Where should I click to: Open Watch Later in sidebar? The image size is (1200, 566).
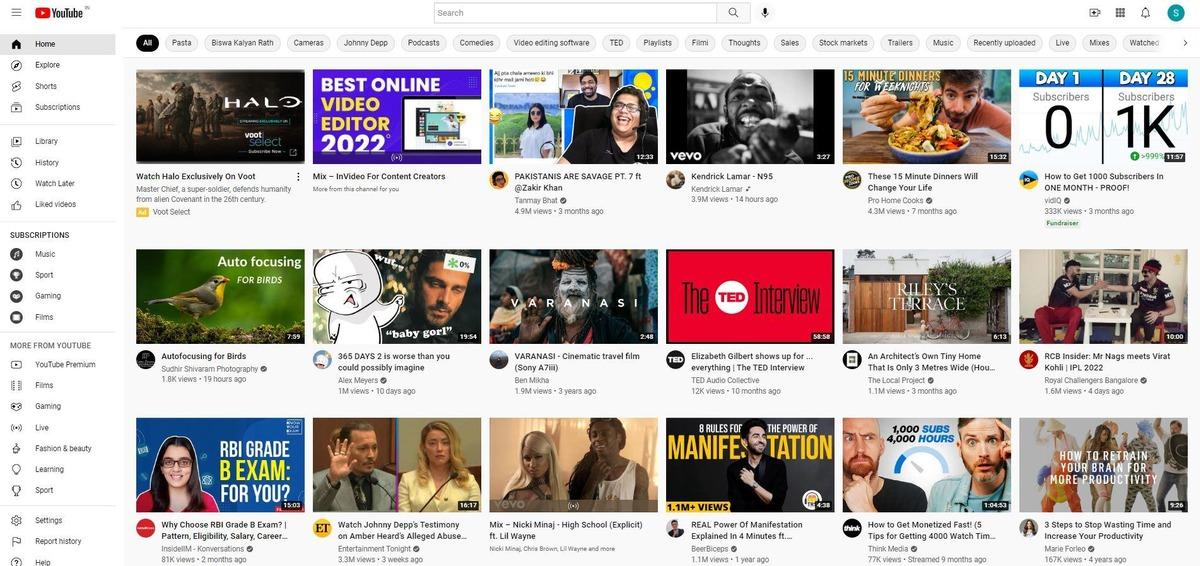[x=58, y=183]
